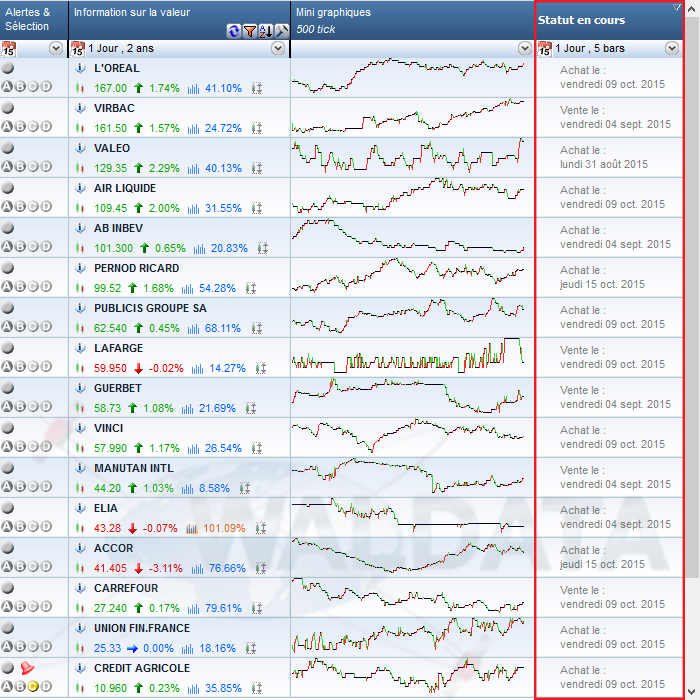Click the vertical scrollbar thumb
The width and height of the screenshot is (700, 700).
[692, 296]
